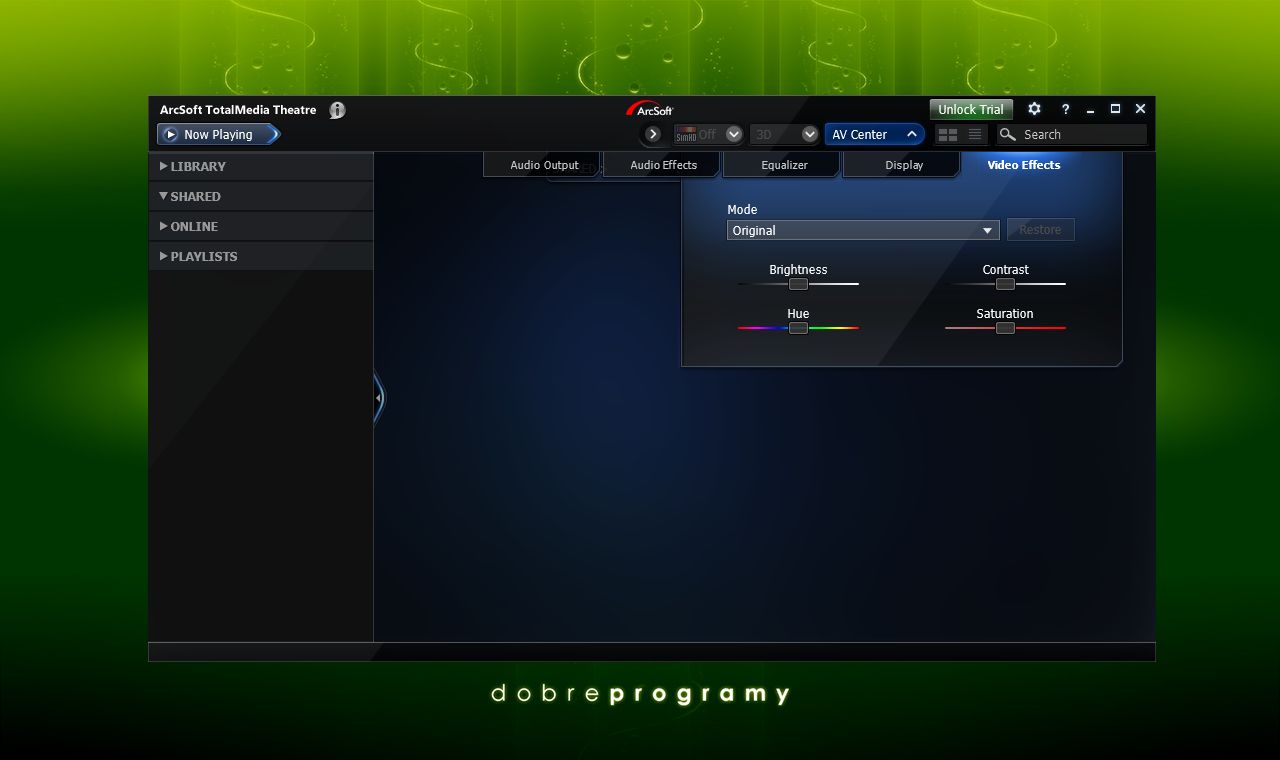The image size is (1280, 760).
Task: Click the Contrast slider handle
Action: coord(1005,284)
